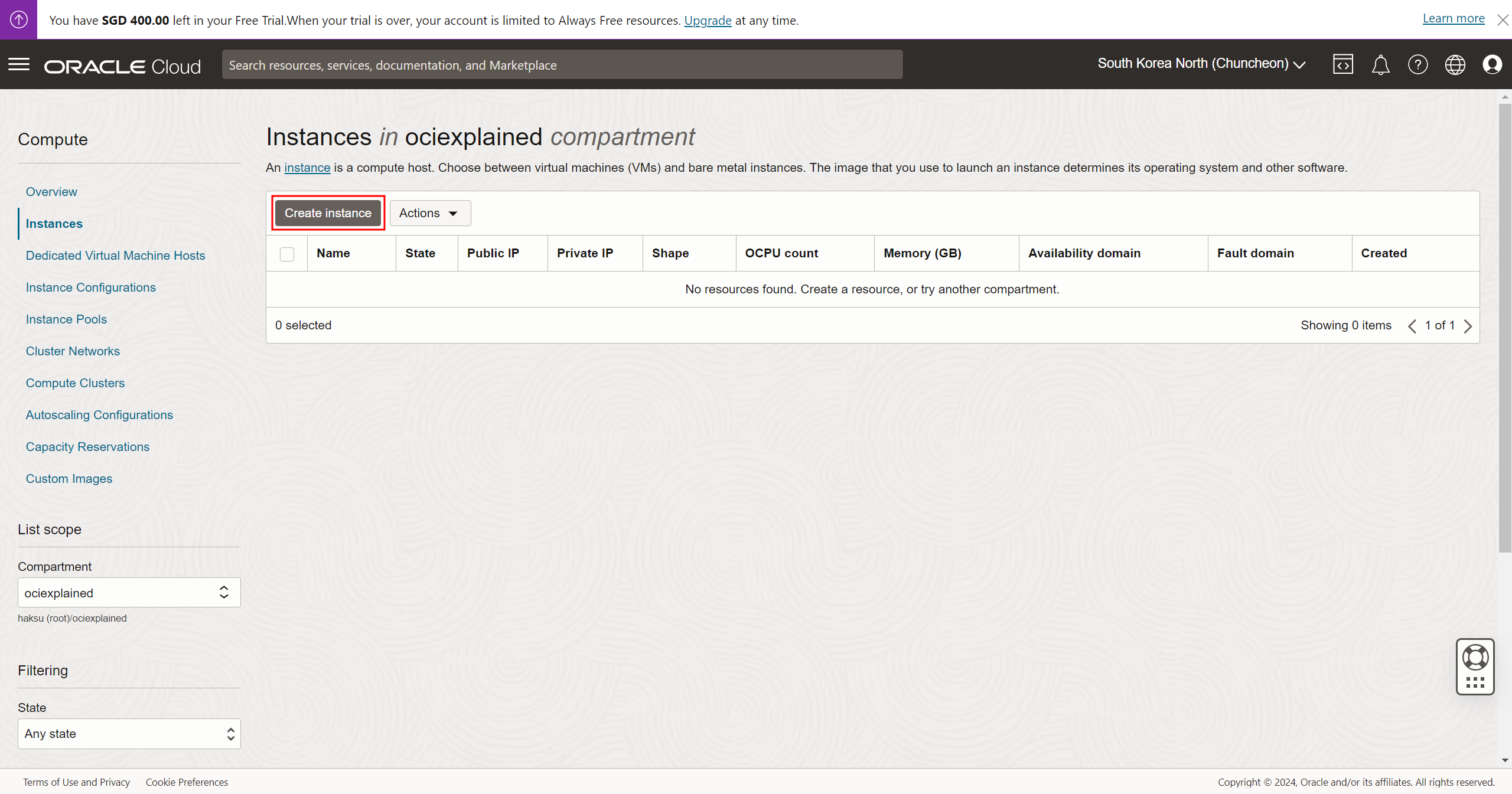Expand the Actions dropdown
The height and width of the screenshot is (794, 1512).
point(429,213)
